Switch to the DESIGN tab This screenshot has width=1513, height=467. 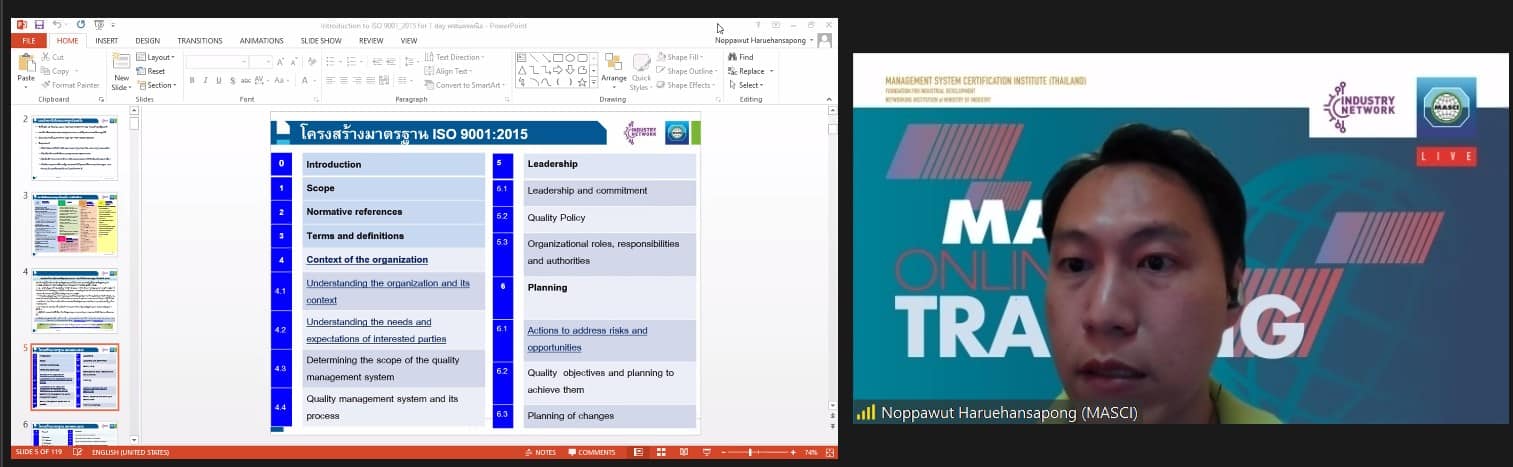147,40
